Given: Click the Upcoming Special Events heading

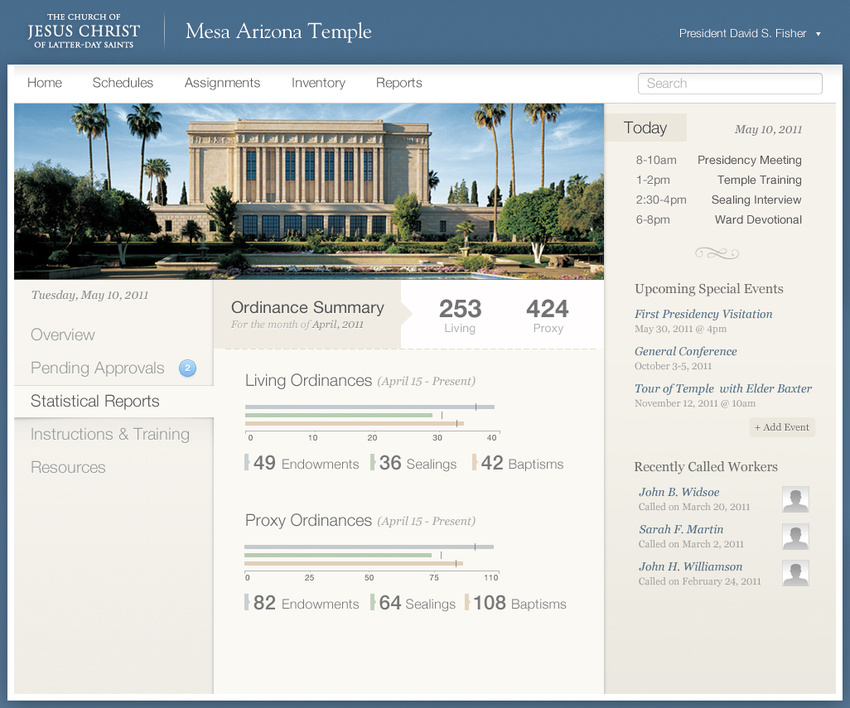Looking at the screenshot, I should click(709, 288).
